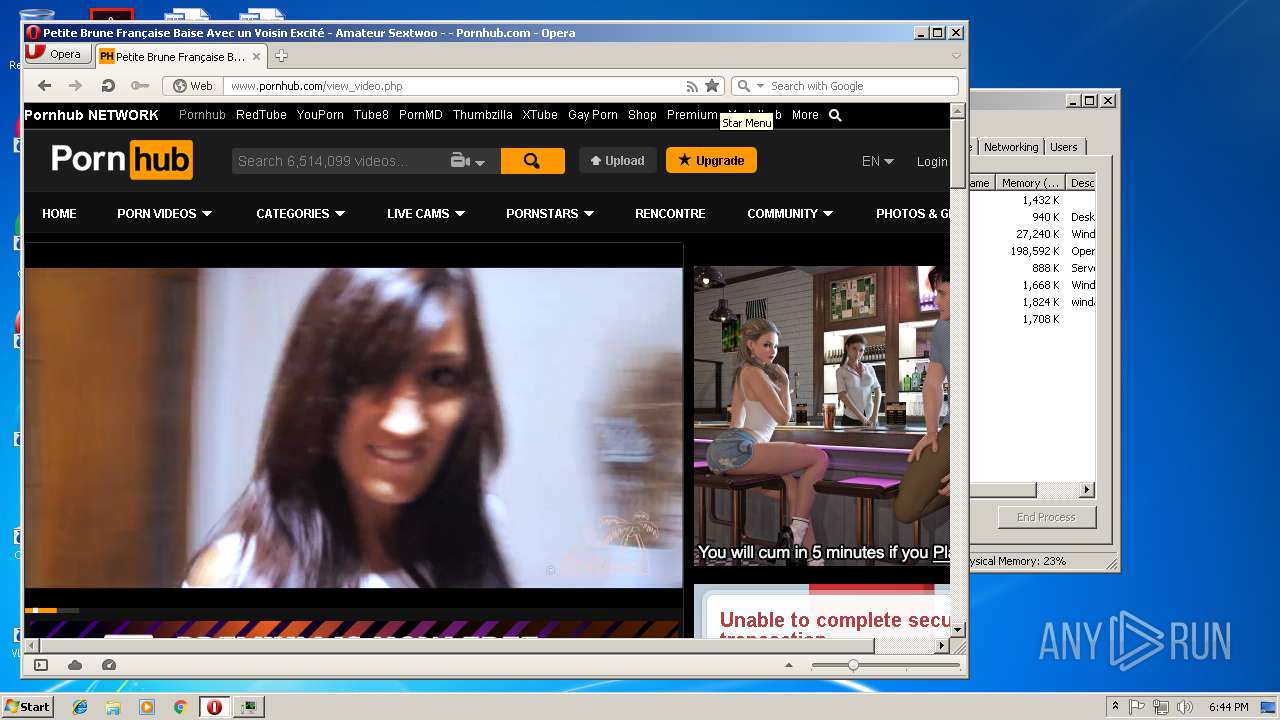Click the site logo in the header

pyautogui.click(x=122, y=160)
